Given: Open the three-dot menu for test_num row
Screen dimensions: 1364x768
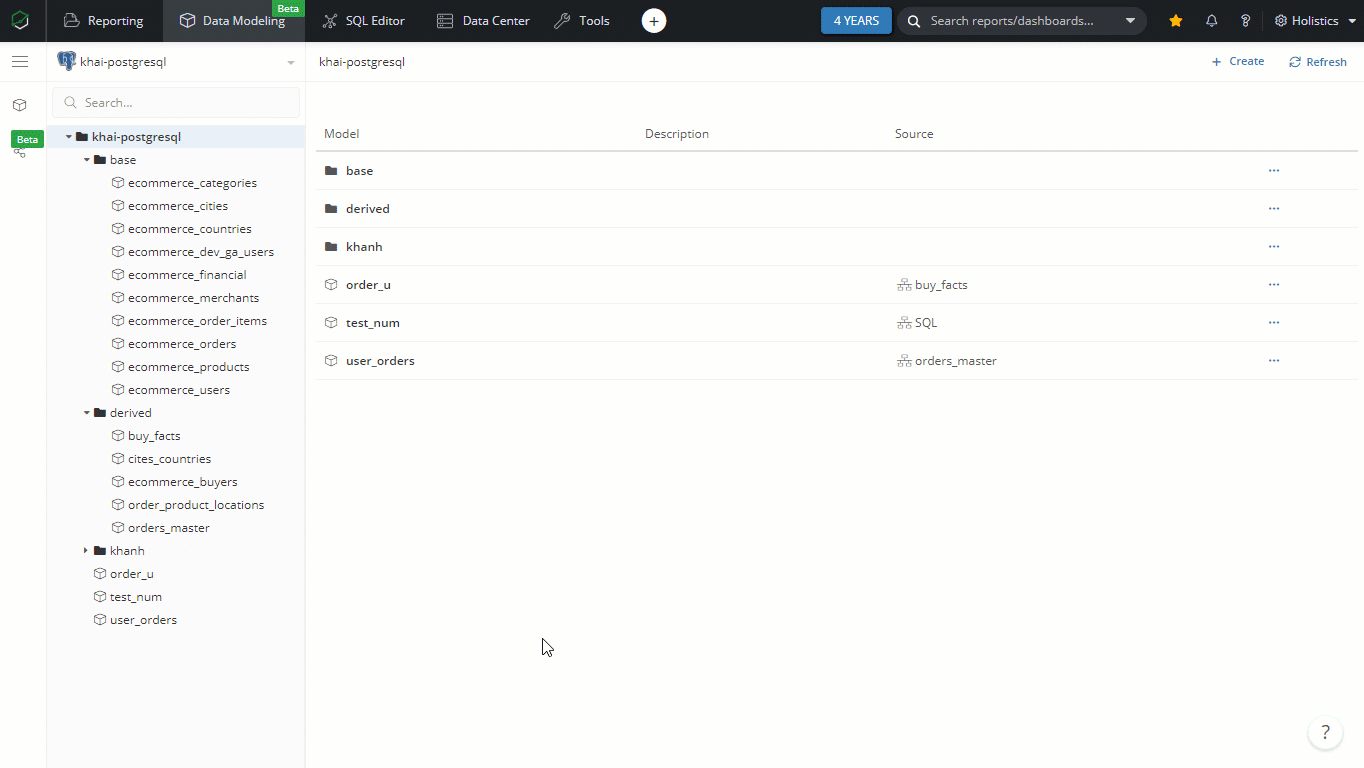Looking at the screenshot, I should coord(1274,323).
